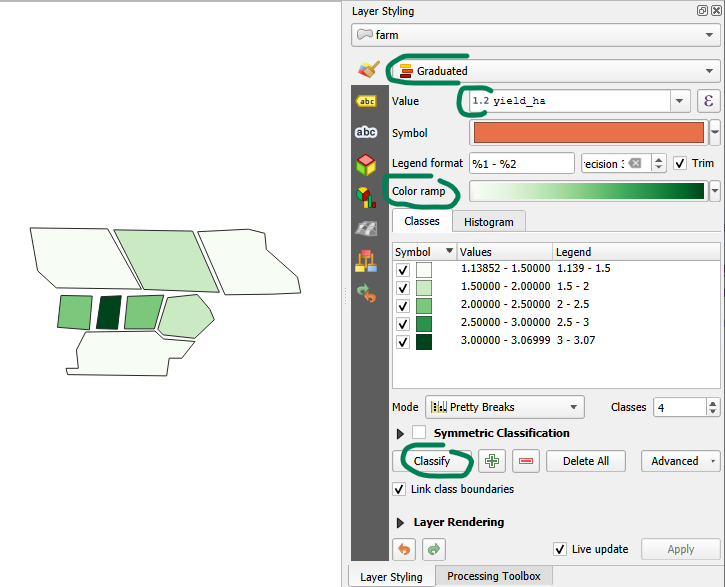Sort by the Symbol column header
Screen dimensions: 725x587
pyautogui.click(x=424, y=251)
